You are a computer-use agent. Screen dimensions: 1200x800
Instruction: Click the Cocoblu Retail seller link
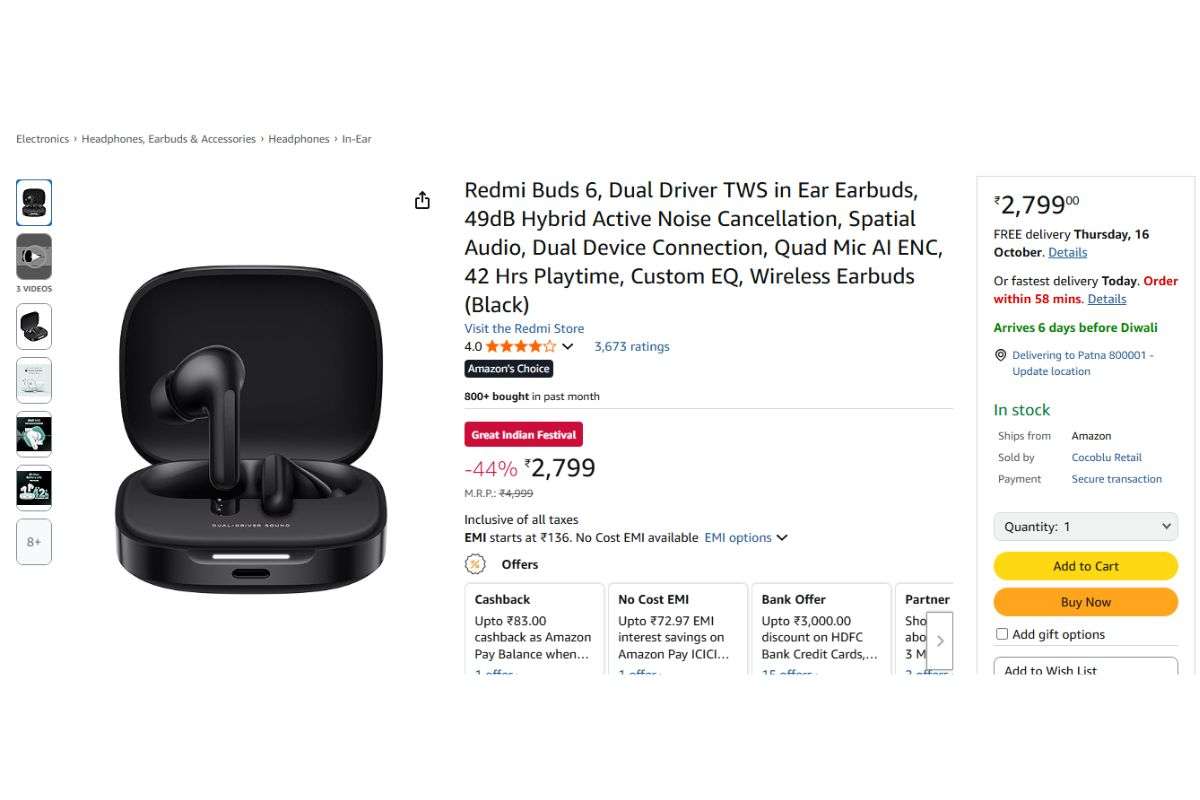click(1106, 457)
